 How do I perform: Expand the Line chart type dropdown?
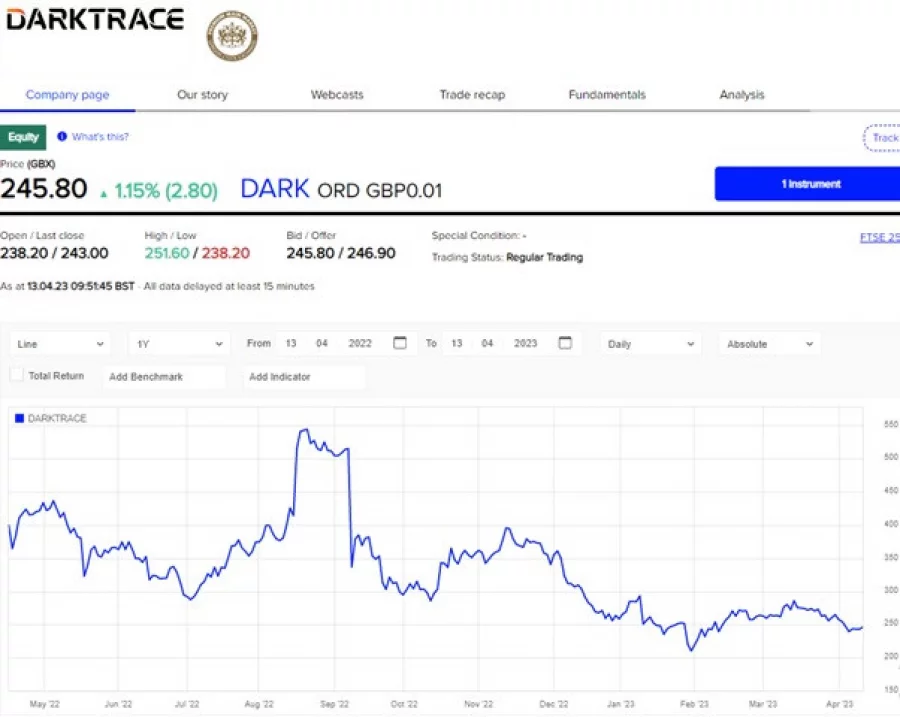[60, 343]
